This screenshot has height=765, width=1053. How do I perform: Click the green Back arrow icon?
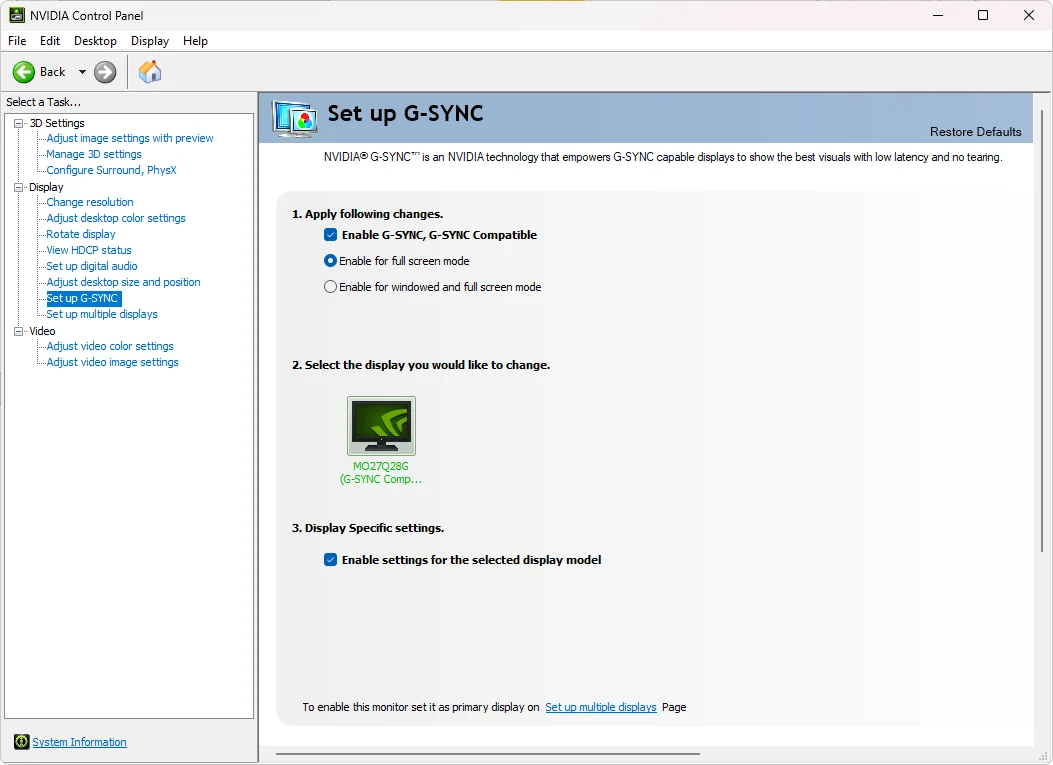click(24, 72)
